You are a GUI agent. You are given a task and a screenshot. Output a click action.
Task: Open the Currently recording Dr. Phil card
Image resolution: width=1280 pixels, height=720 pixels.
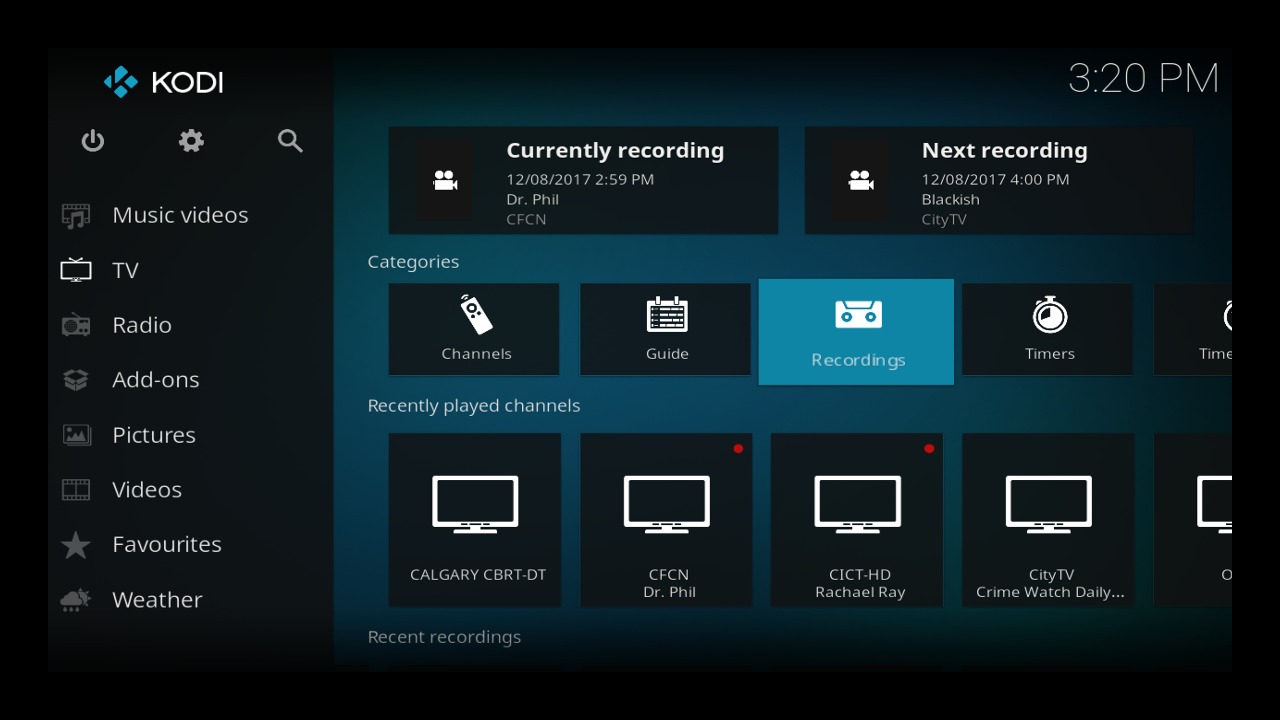click(x=583, y=181)
